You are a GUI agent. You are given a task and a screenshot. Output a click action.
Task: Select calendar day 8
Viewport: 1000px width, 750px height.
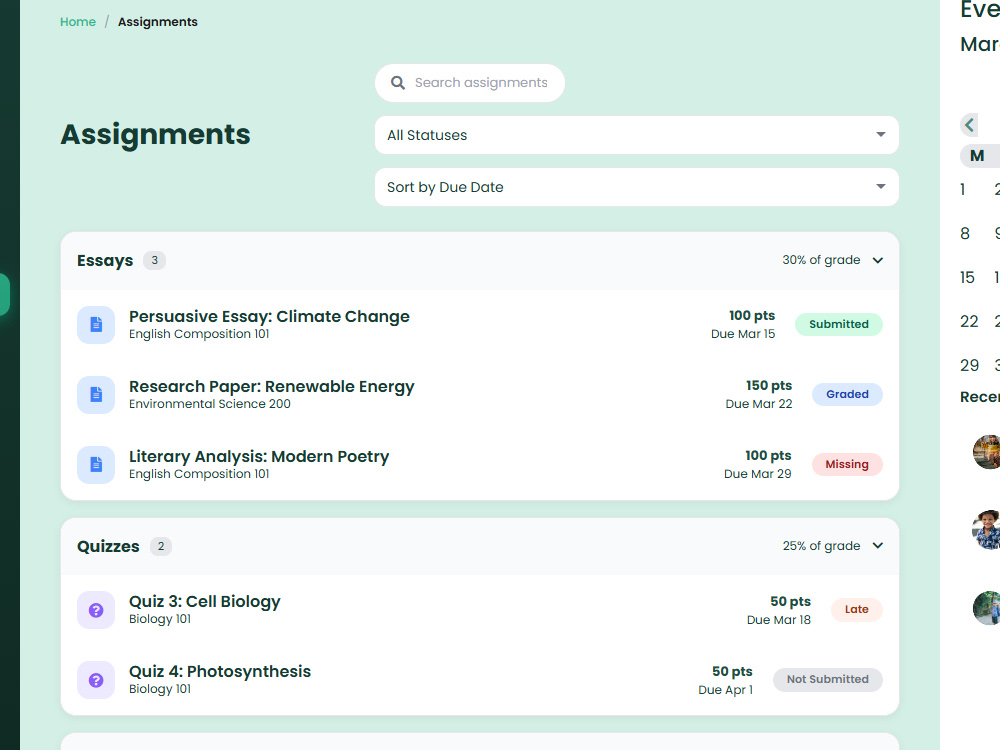pyautogui.click(x=965, y=233)
